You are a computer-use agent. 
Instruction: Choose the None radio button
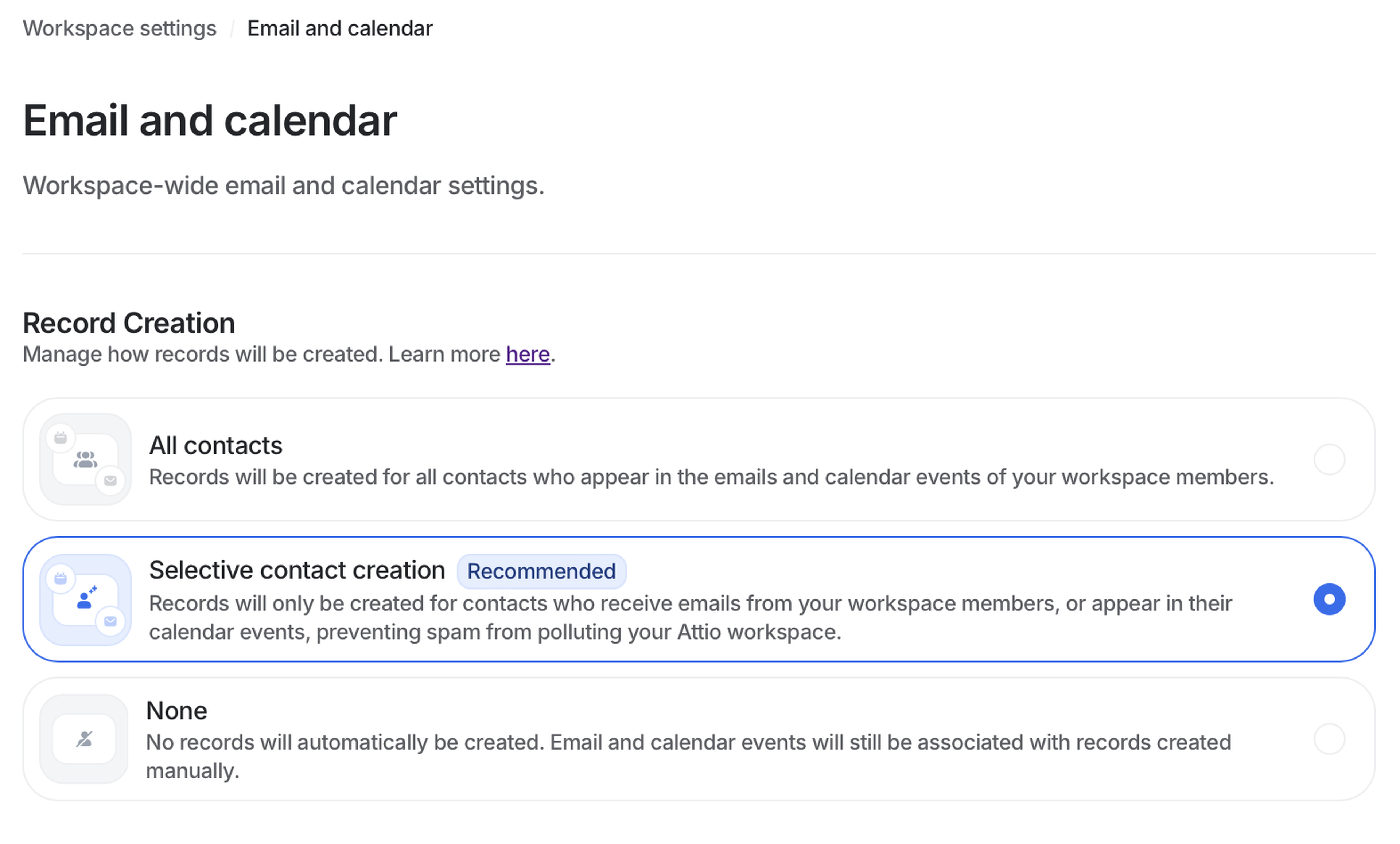click(1329, 739)
